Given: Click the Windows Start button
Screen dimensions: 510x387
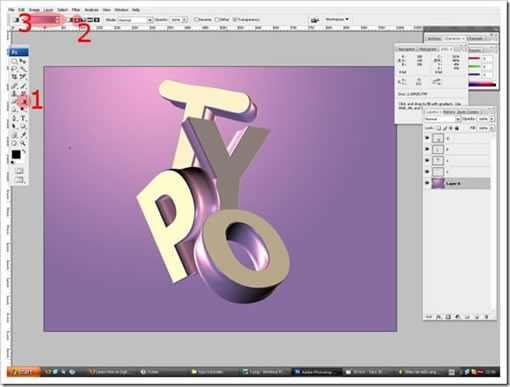Looking at the screenshot, I should tap(23, 372).
